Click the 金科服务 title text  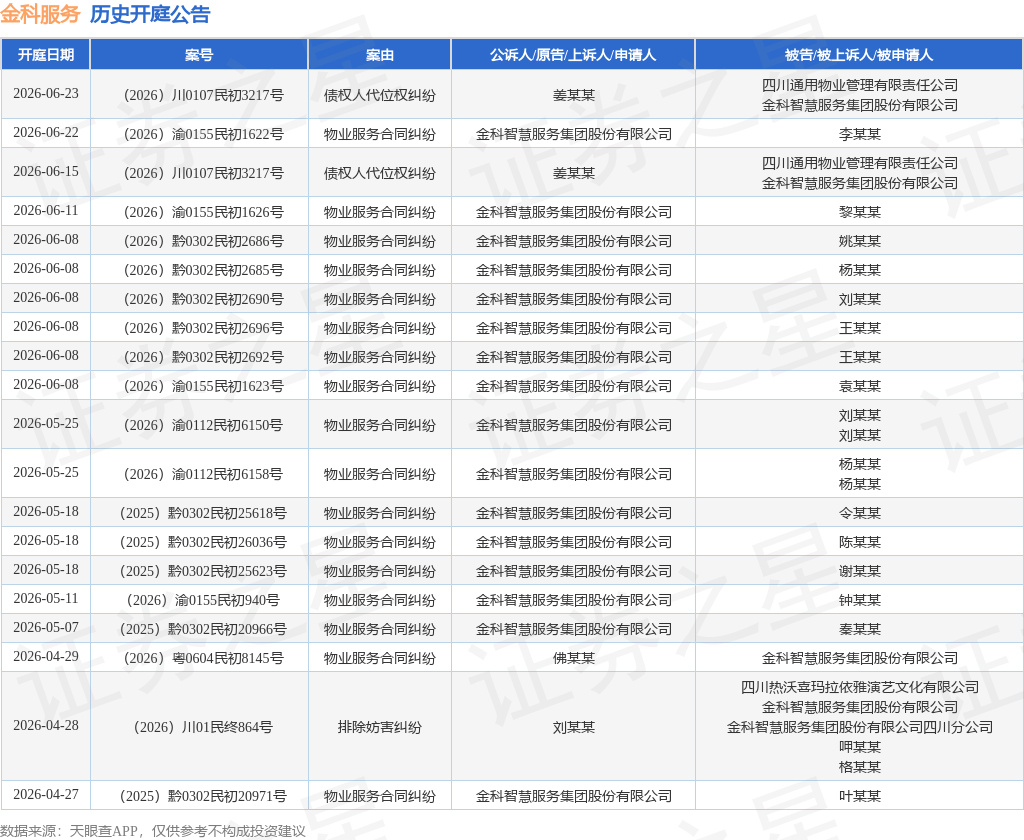coord(40,14)
